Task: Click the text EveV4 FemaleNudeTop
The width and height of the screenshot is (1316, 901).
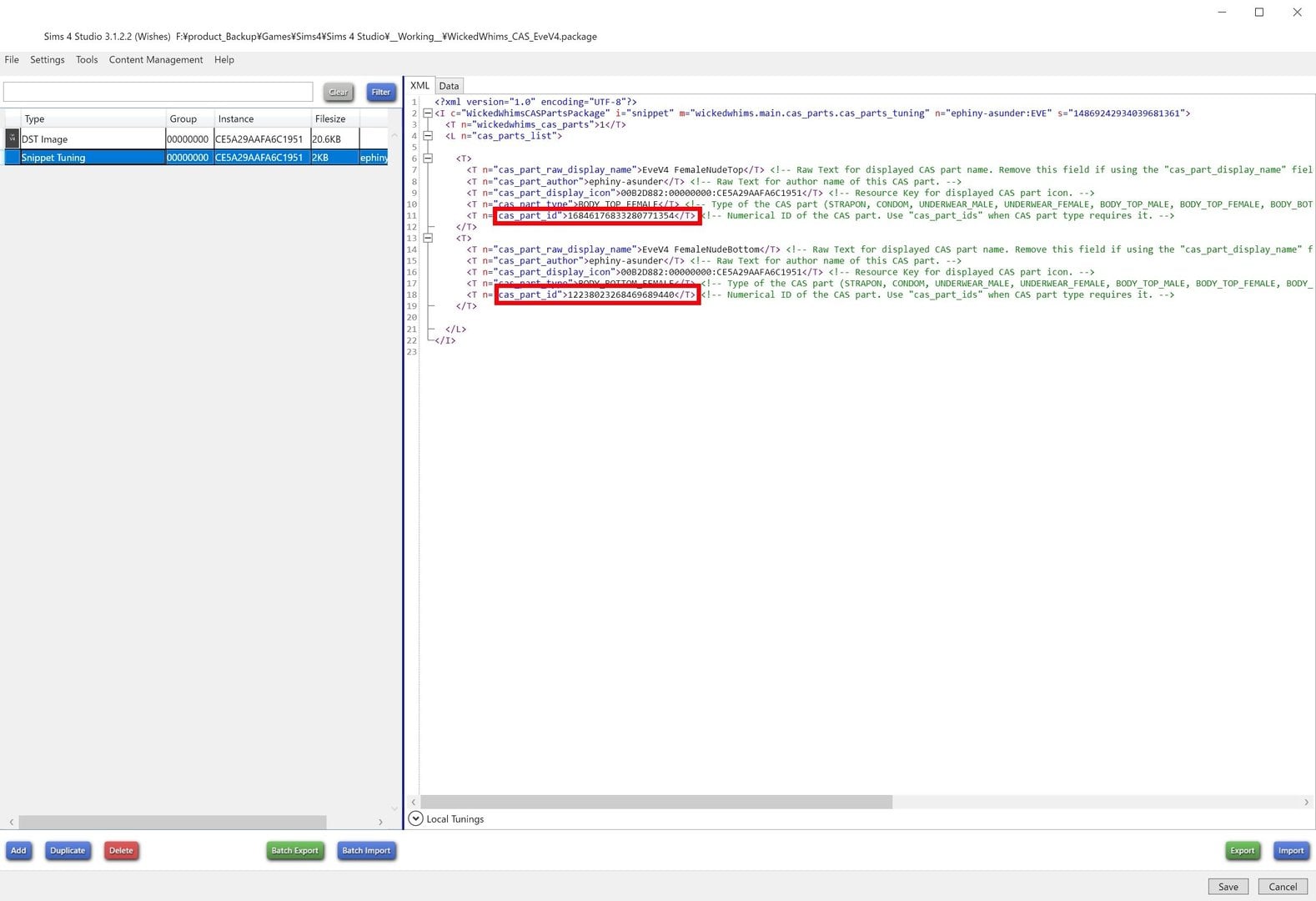Action: [x=691, y=170]
